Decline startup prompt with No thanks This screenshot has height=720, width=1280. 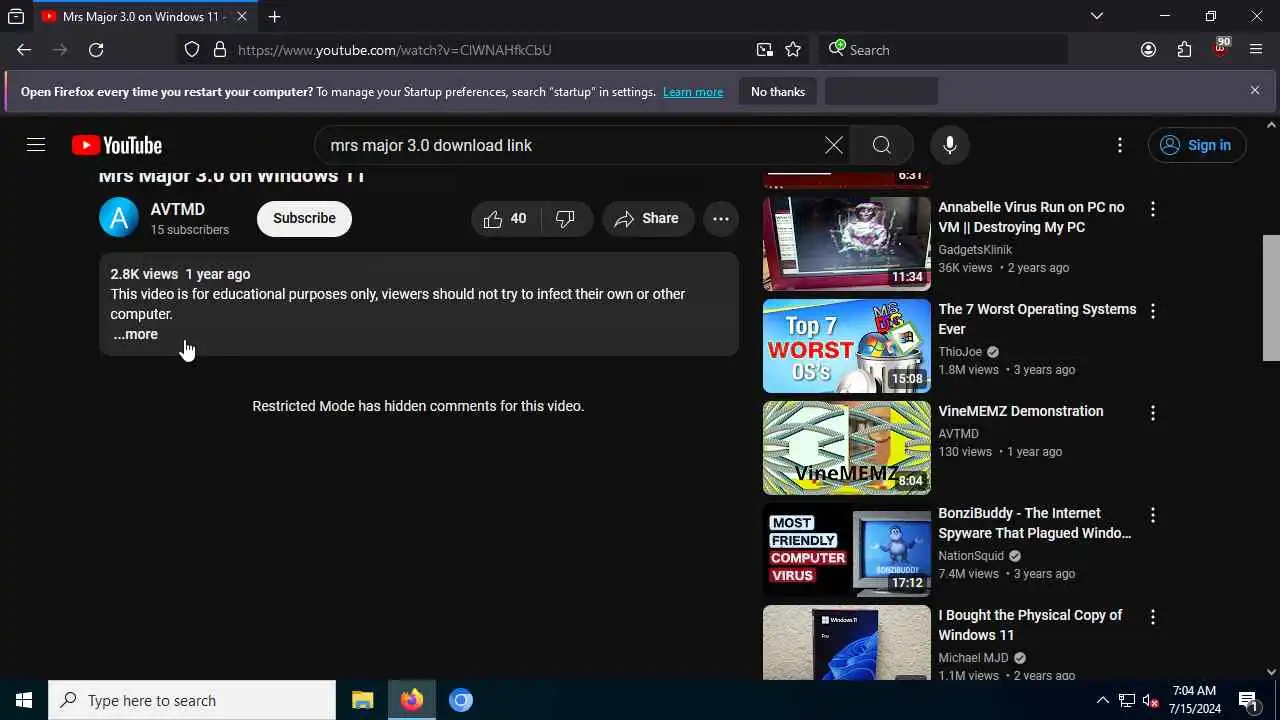778,92
